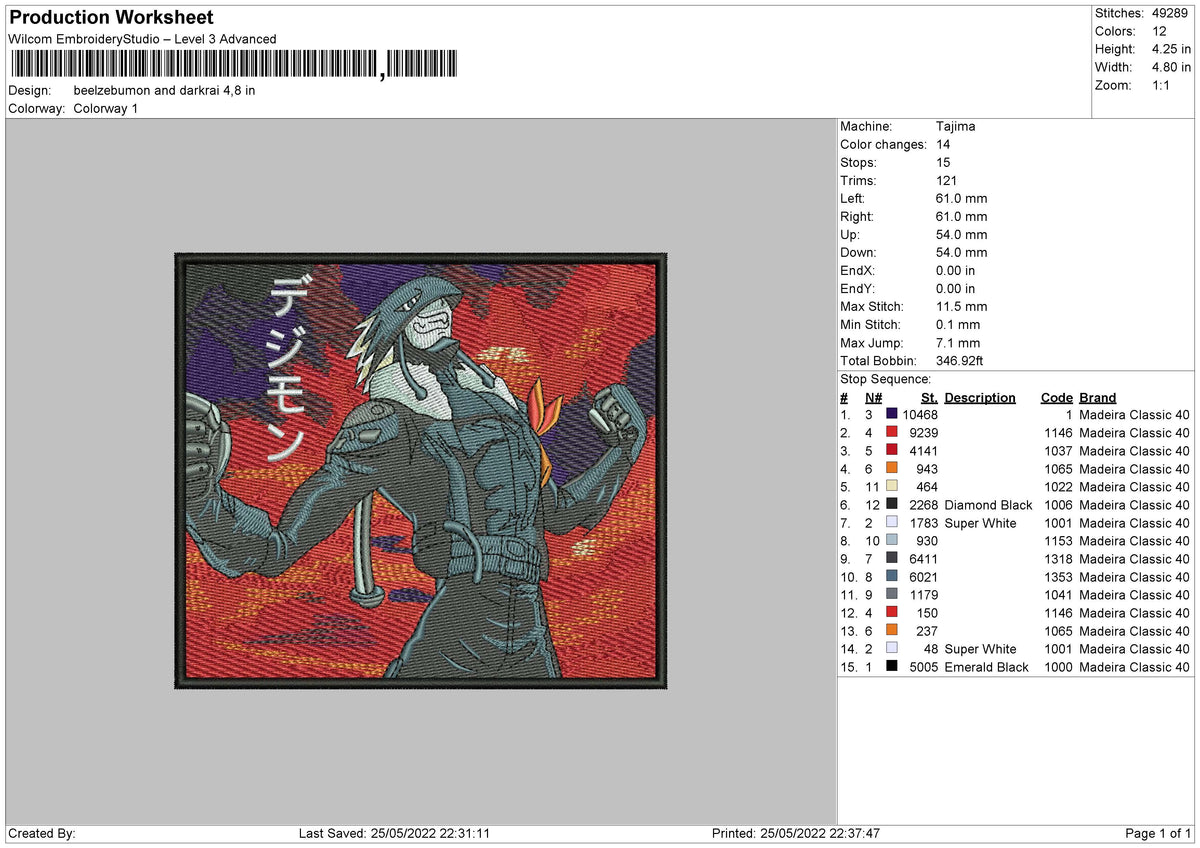
Task: Select stitch count 5005 in stop 15
Action: [923, 666]
